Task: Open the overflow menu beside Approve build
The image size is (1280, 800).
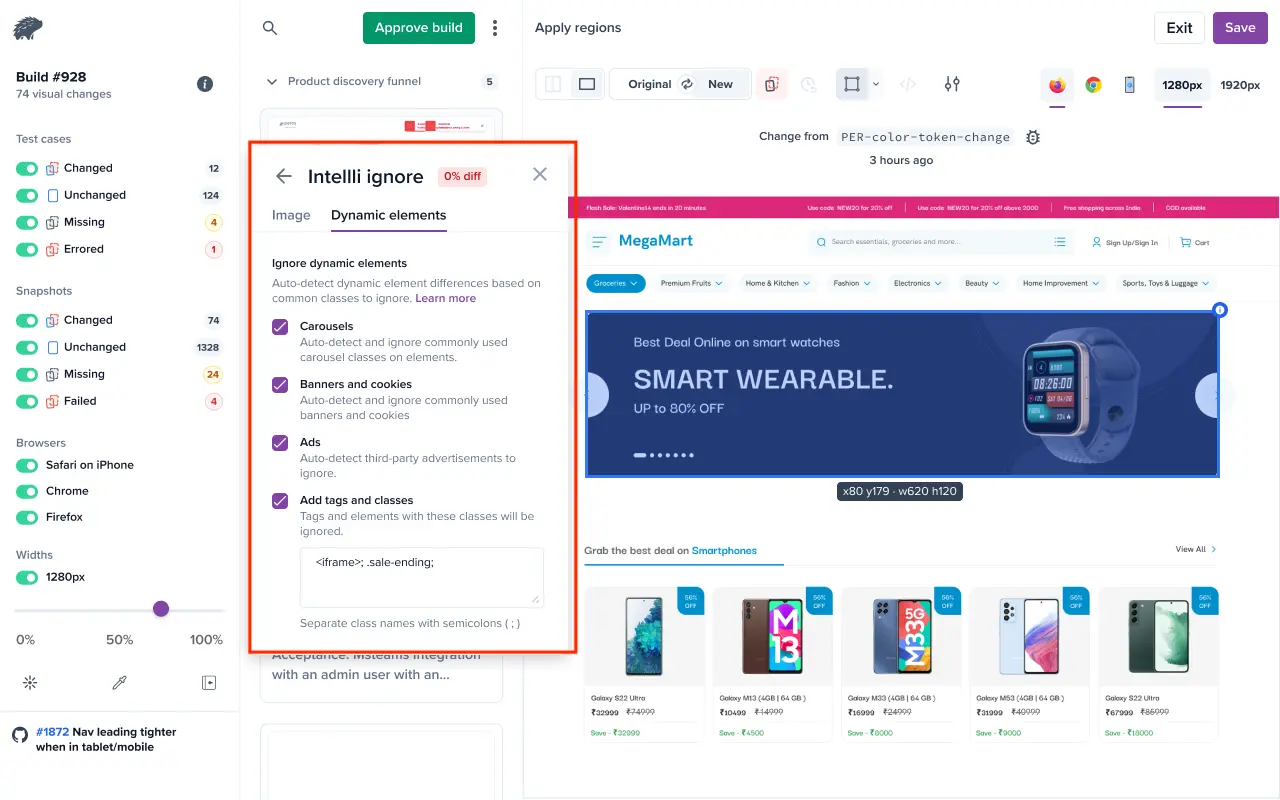Action: tap(495, 28)
